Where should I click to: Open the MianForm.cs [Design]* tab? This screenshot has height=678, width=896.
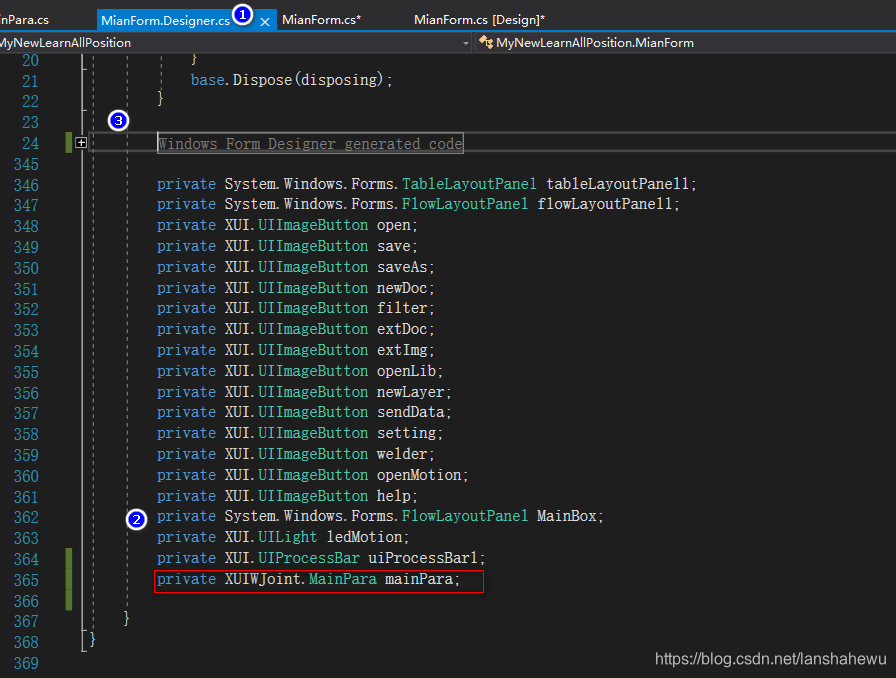479,20
